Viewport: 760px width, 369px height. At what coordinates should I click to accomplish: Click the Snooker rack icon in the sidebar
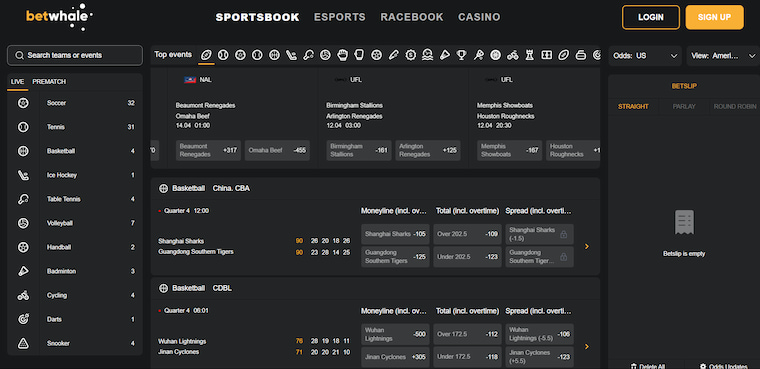pyautogui.click(x=23, y=343)
